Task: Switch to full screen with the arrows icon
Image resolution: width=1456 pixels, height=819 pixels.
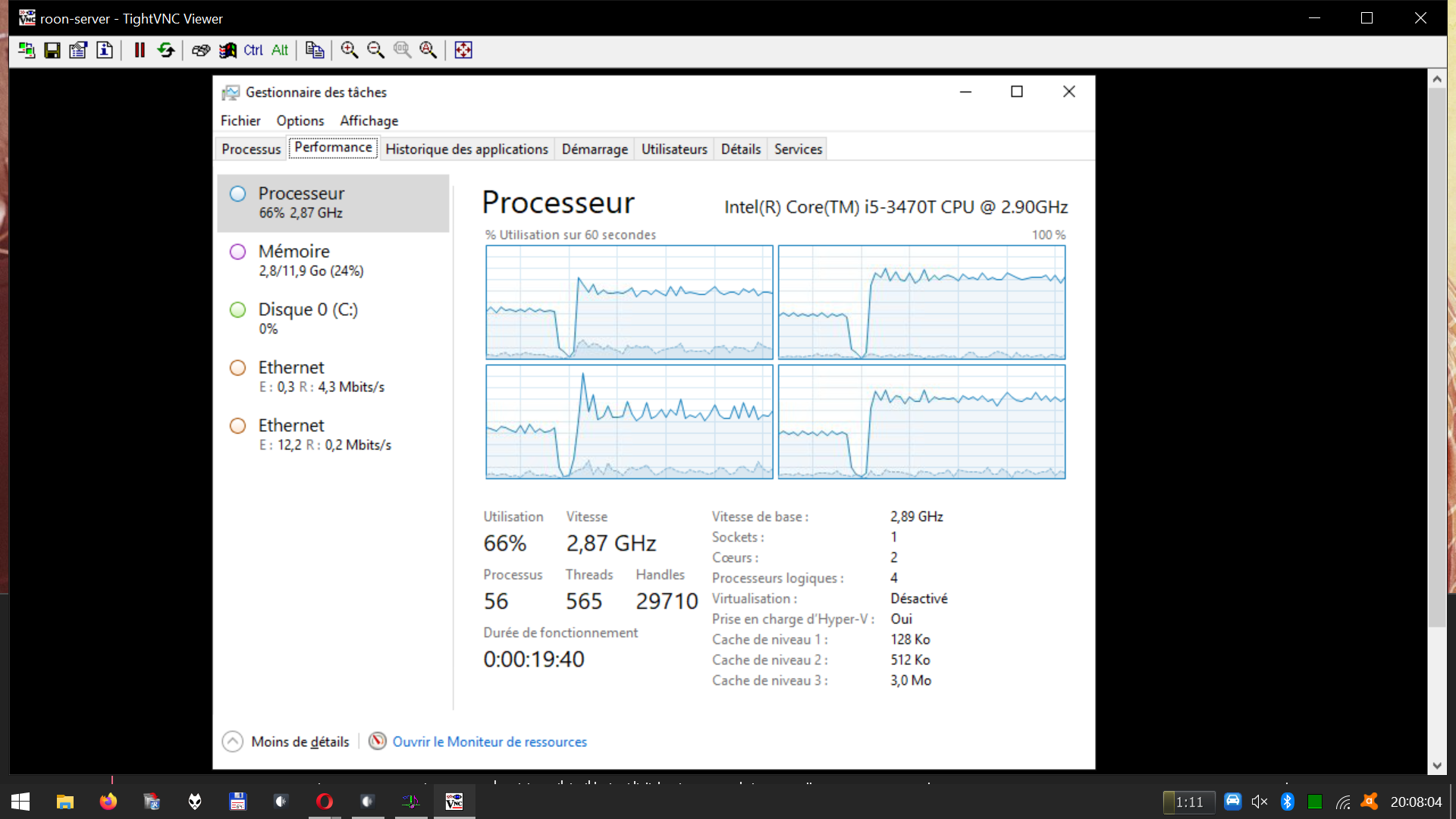Action: point(463,50)
